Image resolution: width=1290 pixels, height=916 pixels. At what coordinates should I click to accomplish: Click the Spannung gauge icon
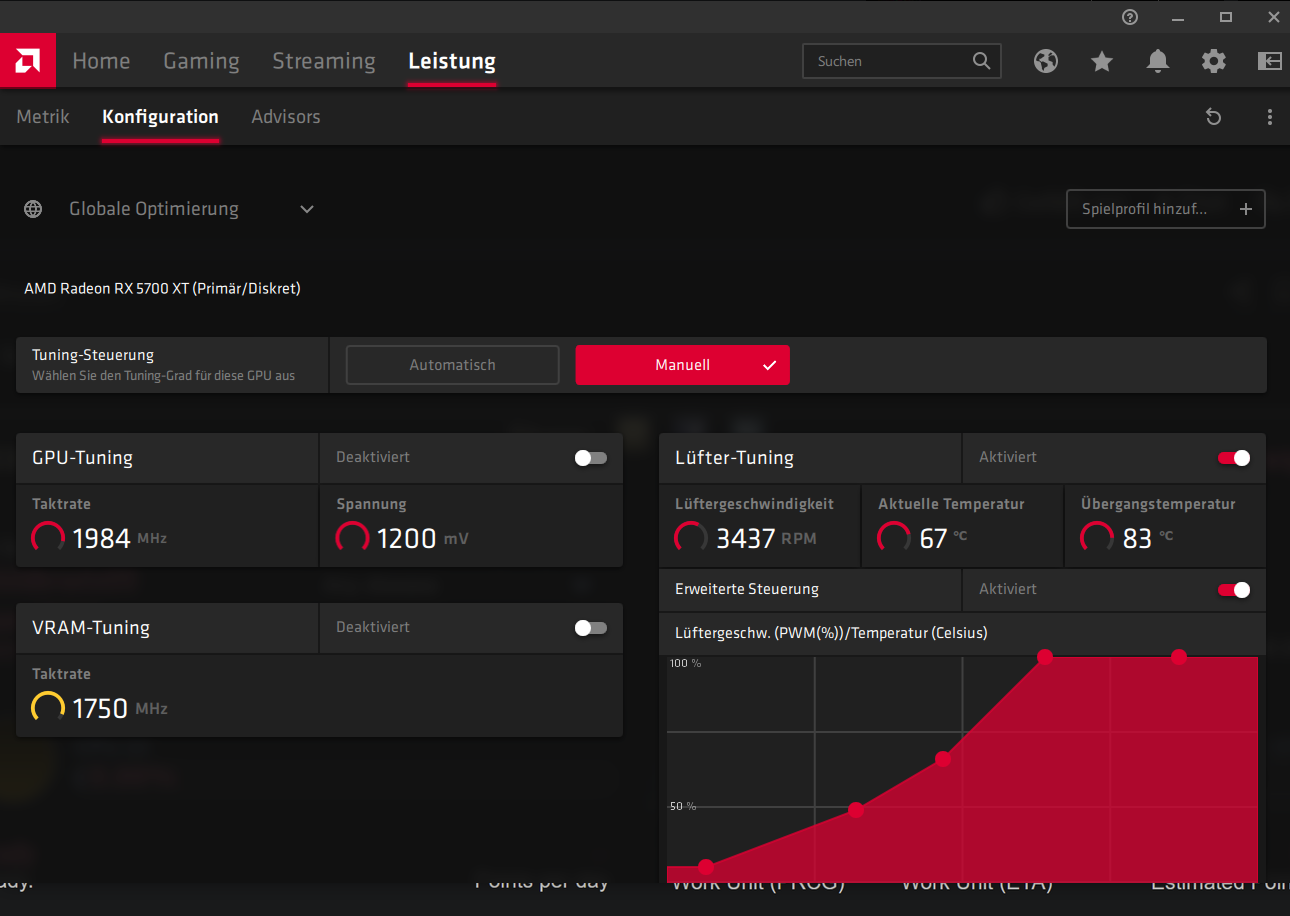[x=352, y=538]
